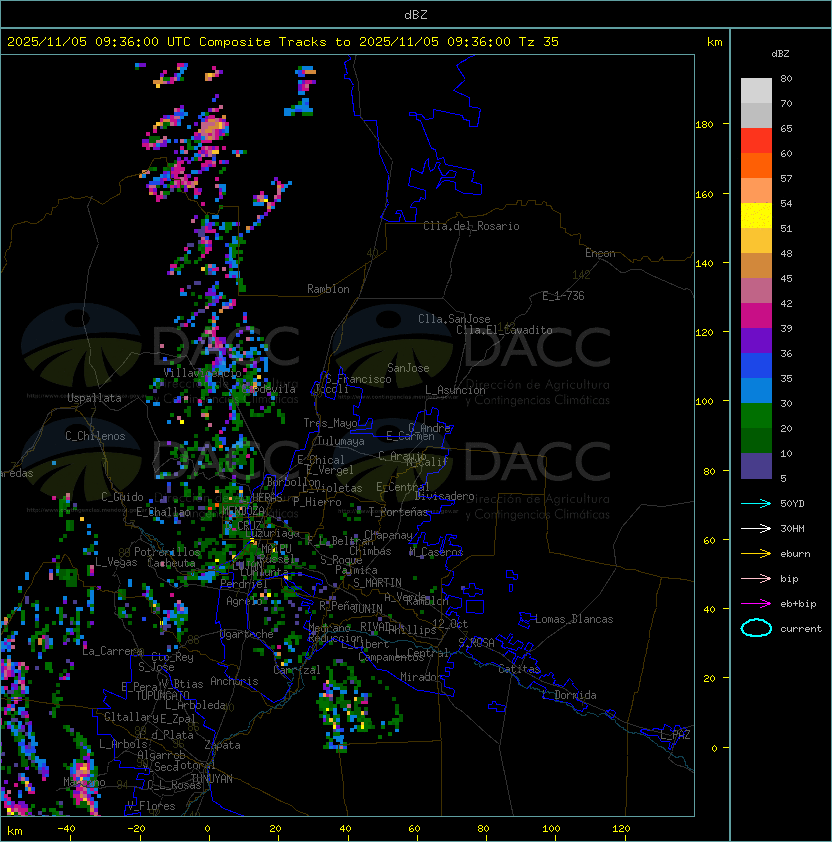
Task: Click the Uspallata place label on map
Action: [94, 398]
